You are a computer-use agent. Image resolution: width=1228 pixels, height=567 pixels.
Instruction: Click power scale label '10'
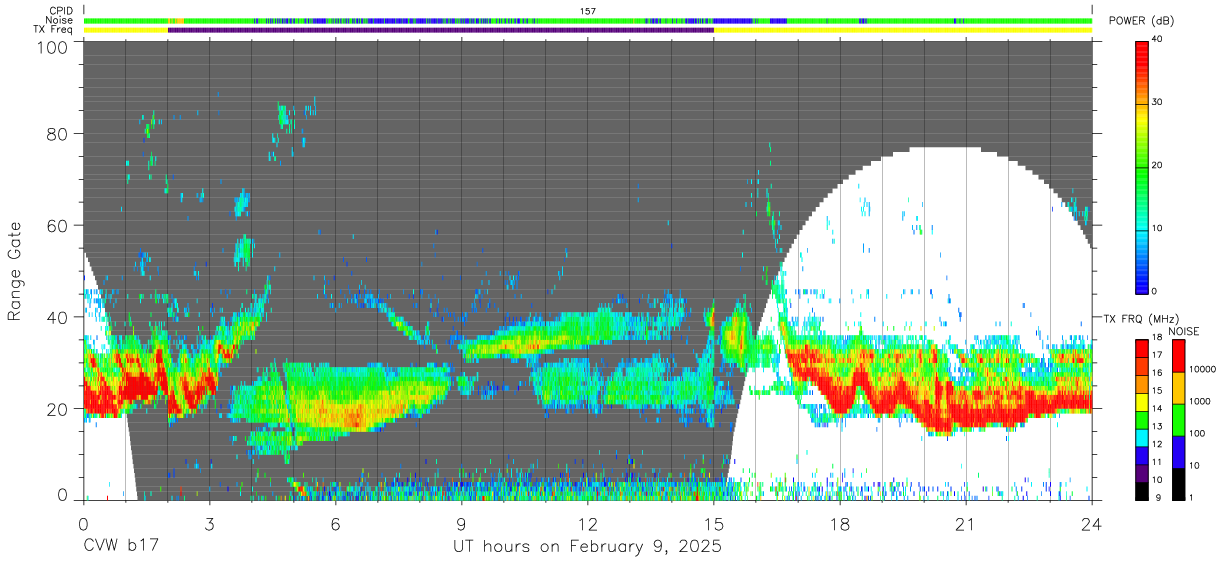1158,229
